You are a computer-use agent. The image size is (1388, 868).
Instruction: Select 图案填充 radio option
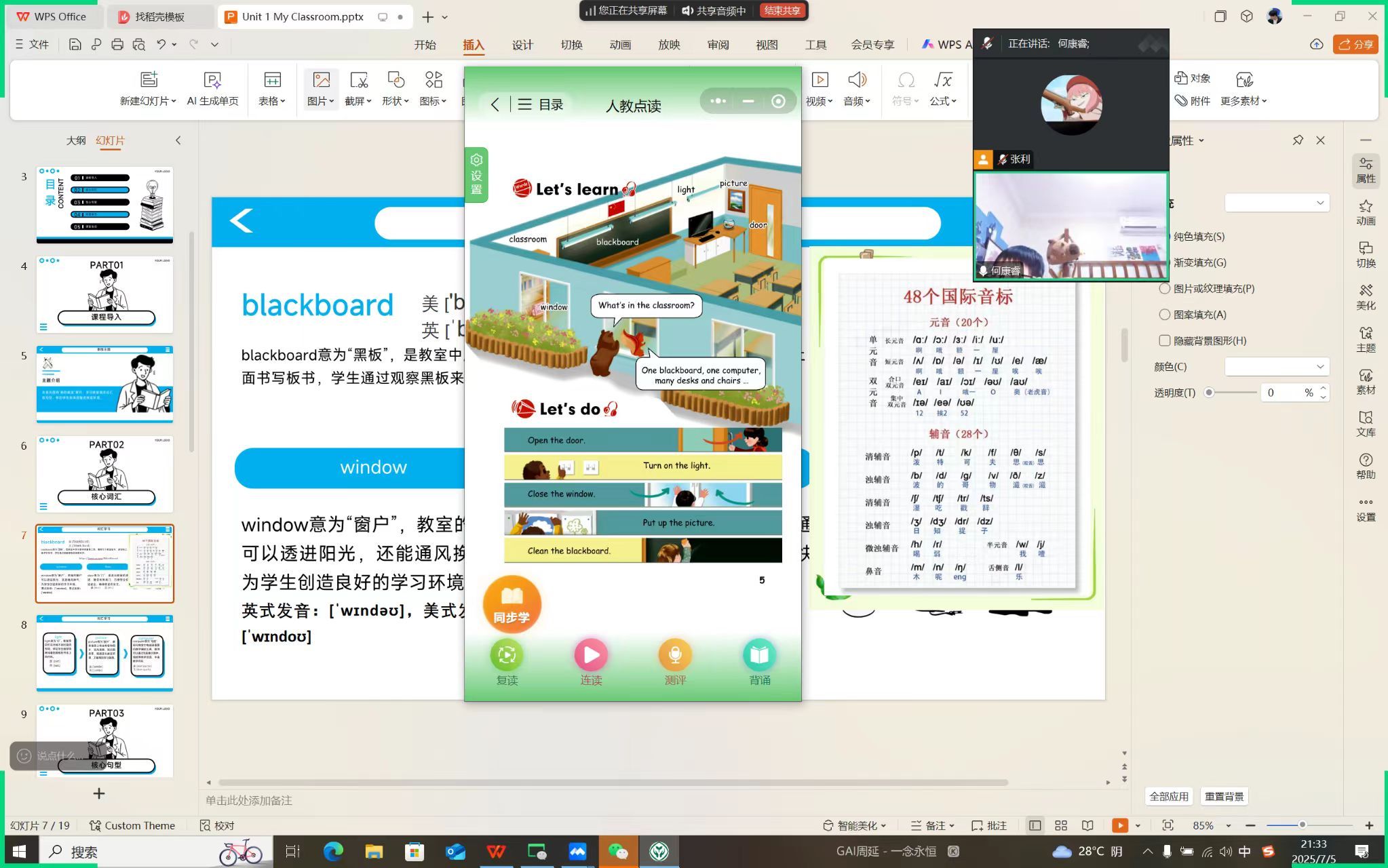coord(1165,315)
